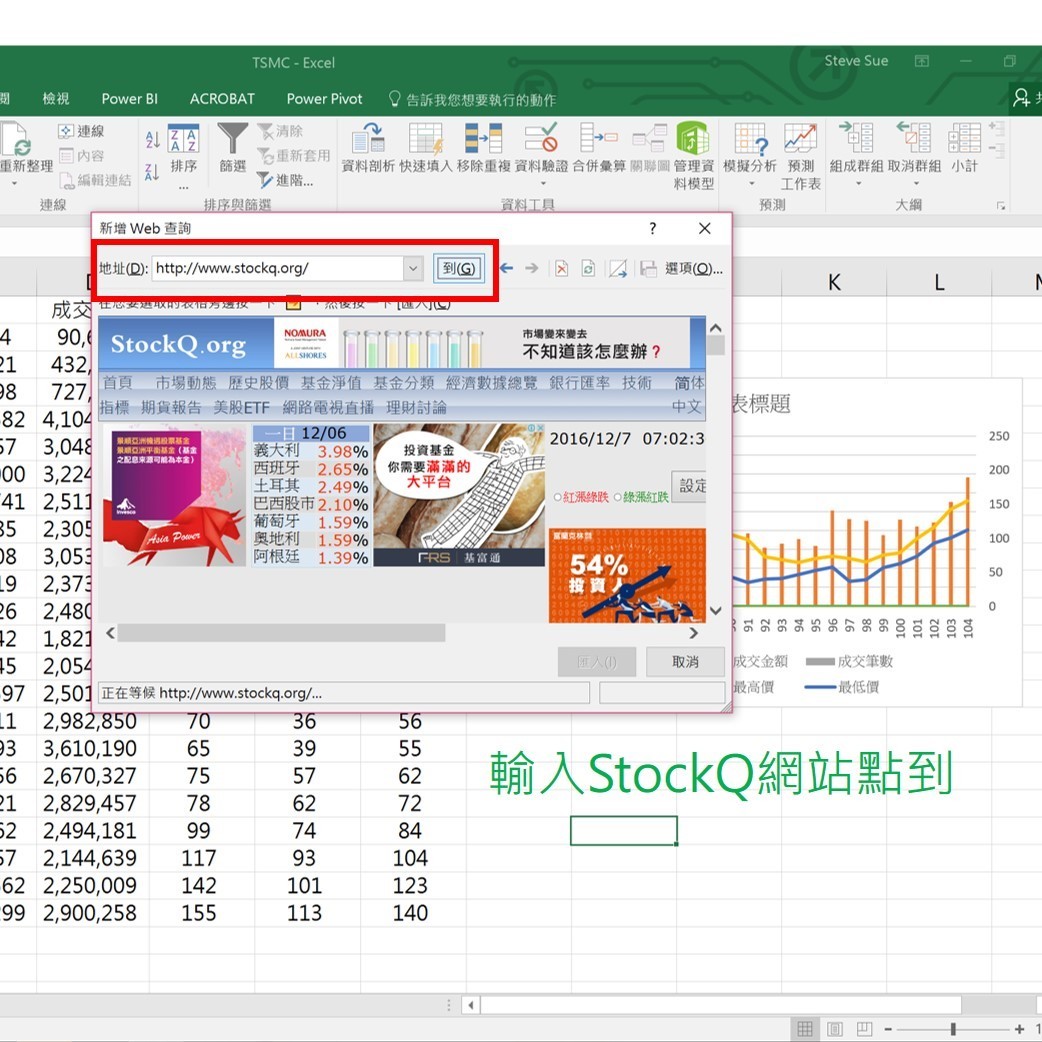1042x1042 pixels.
Task: Launch Text to Columns (資料剖析)
Action: click(367, 148)
